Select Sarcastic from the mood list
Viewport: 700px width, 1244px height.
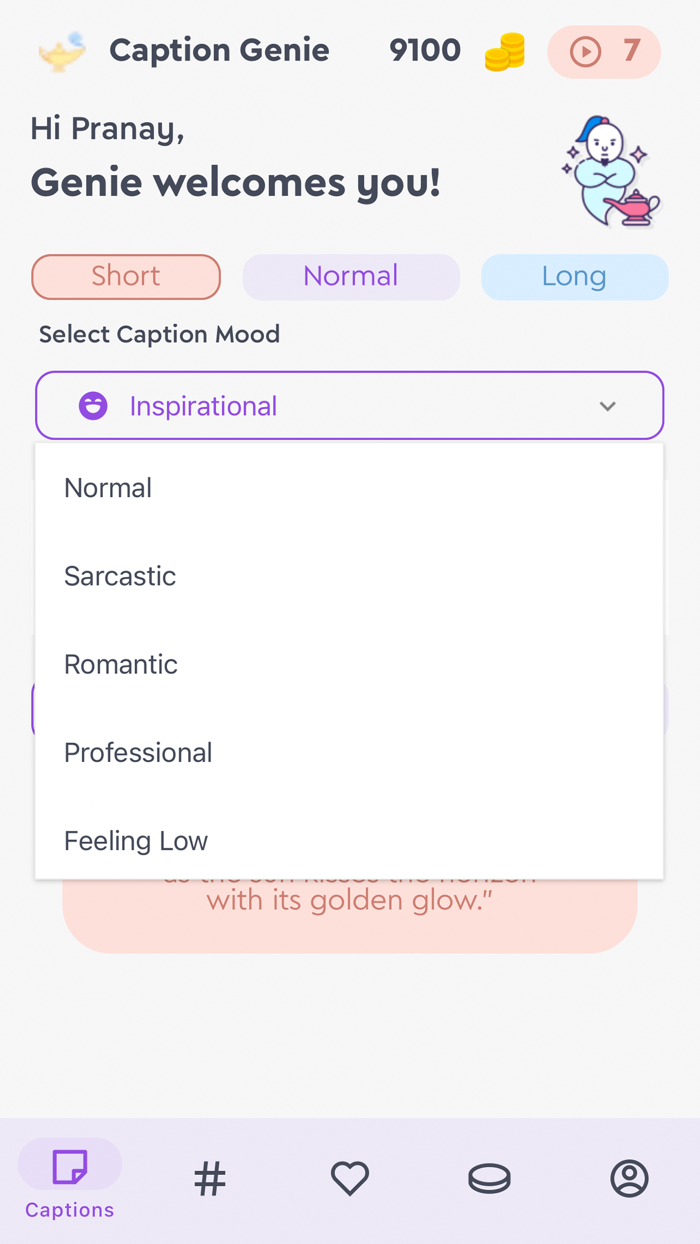click(120, 576)
